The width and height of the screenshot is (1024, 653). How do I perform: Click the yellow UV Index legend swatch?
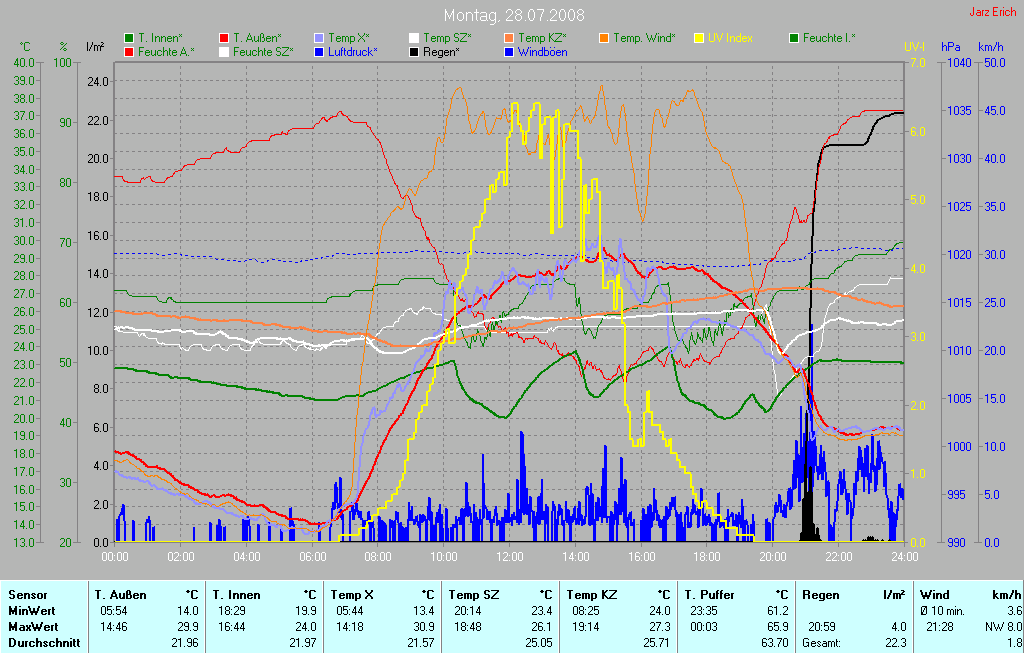pos(699,39)
